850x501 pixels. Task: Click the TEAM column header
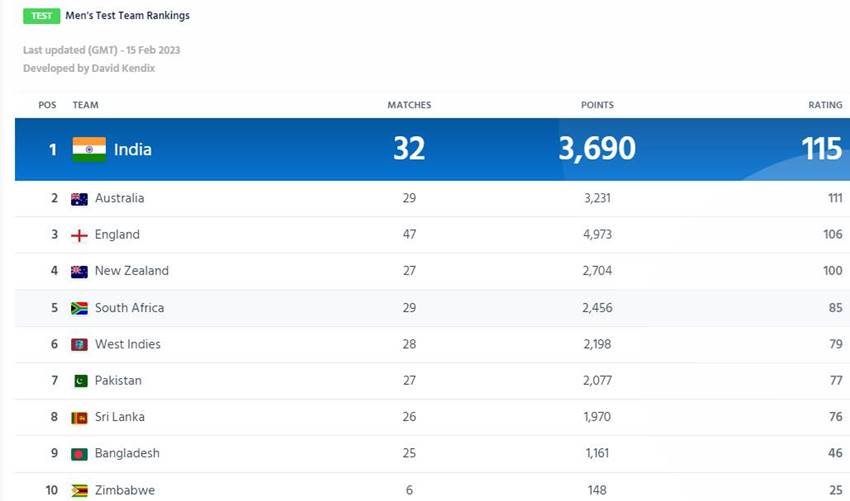[x=86, y=105]
